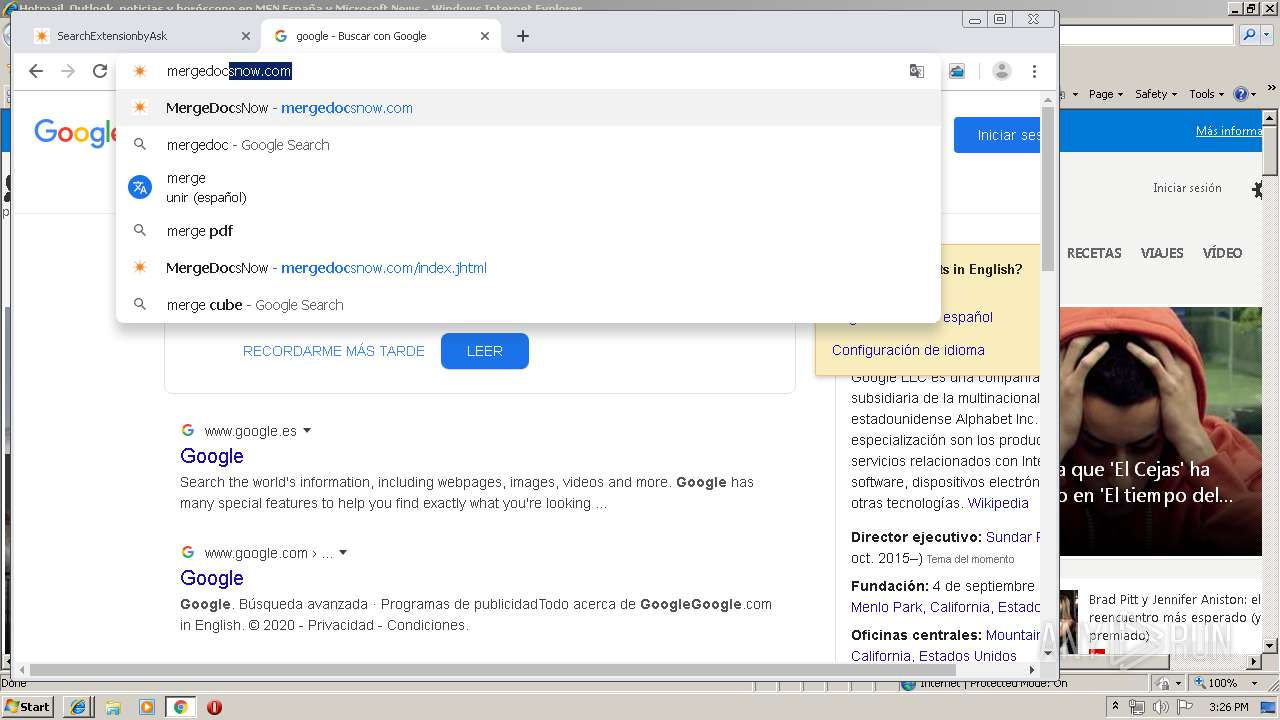Open Internet Explorer from the taskbar
Viewport: 1280px width, 720px height.
point(78,707)
